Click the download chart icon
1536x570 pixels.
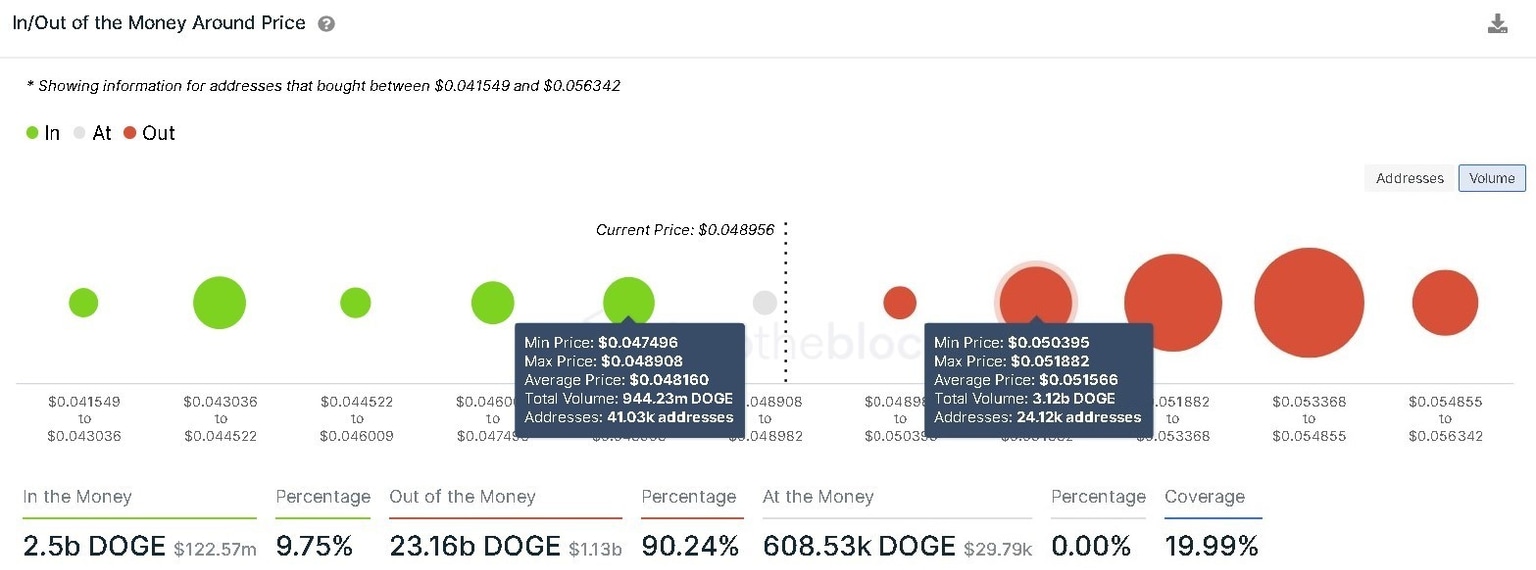point(1497,24)
